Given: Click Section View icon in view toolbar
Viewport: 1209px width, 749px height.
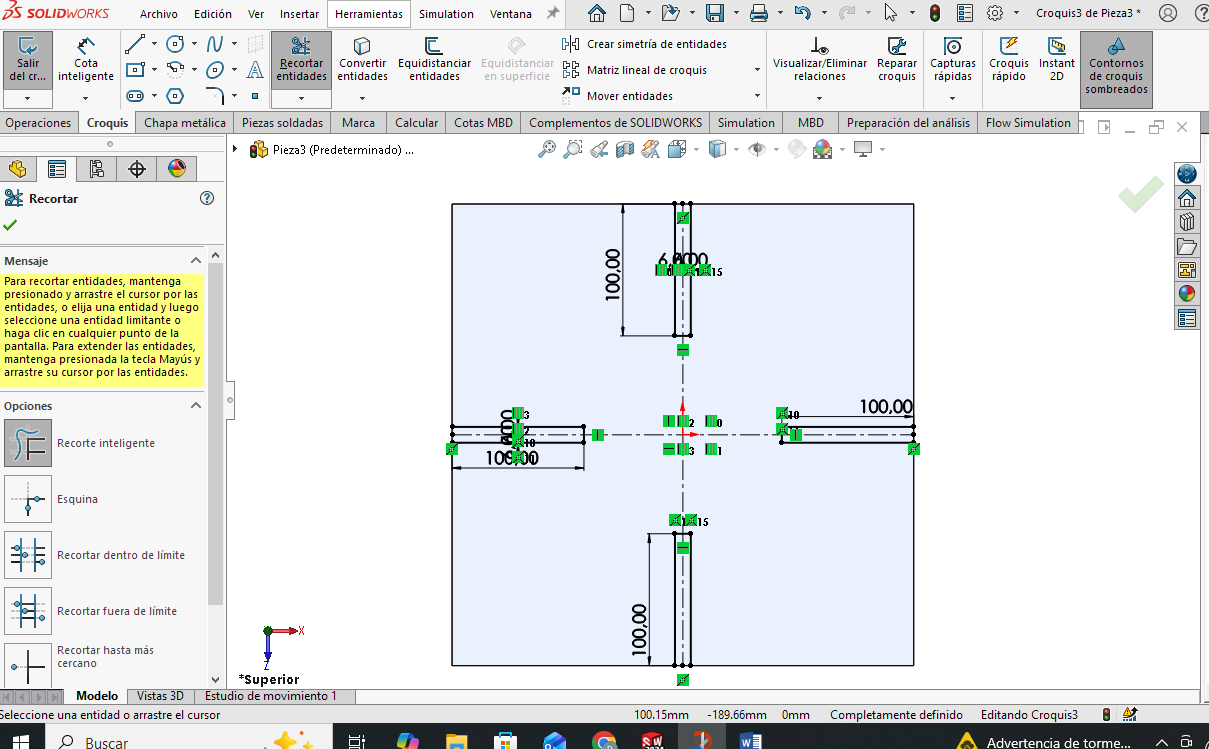Looking at the screenshot, I should 625,149.
